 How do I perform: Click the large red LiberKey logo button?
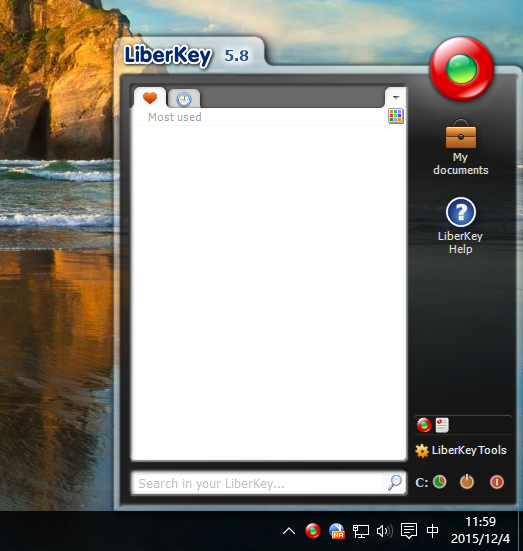pyautogui.click(x=461, y=69)
